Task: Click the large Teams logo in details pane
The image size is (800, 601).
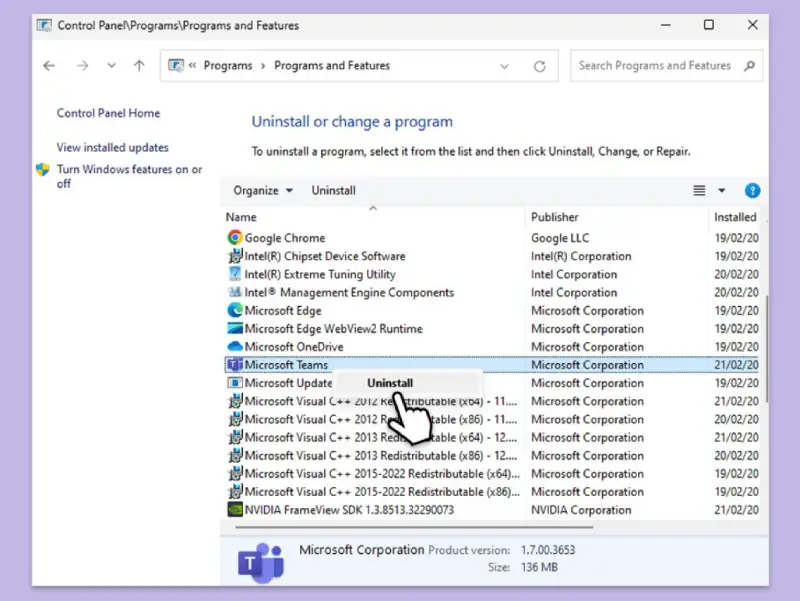Action: 261,563
